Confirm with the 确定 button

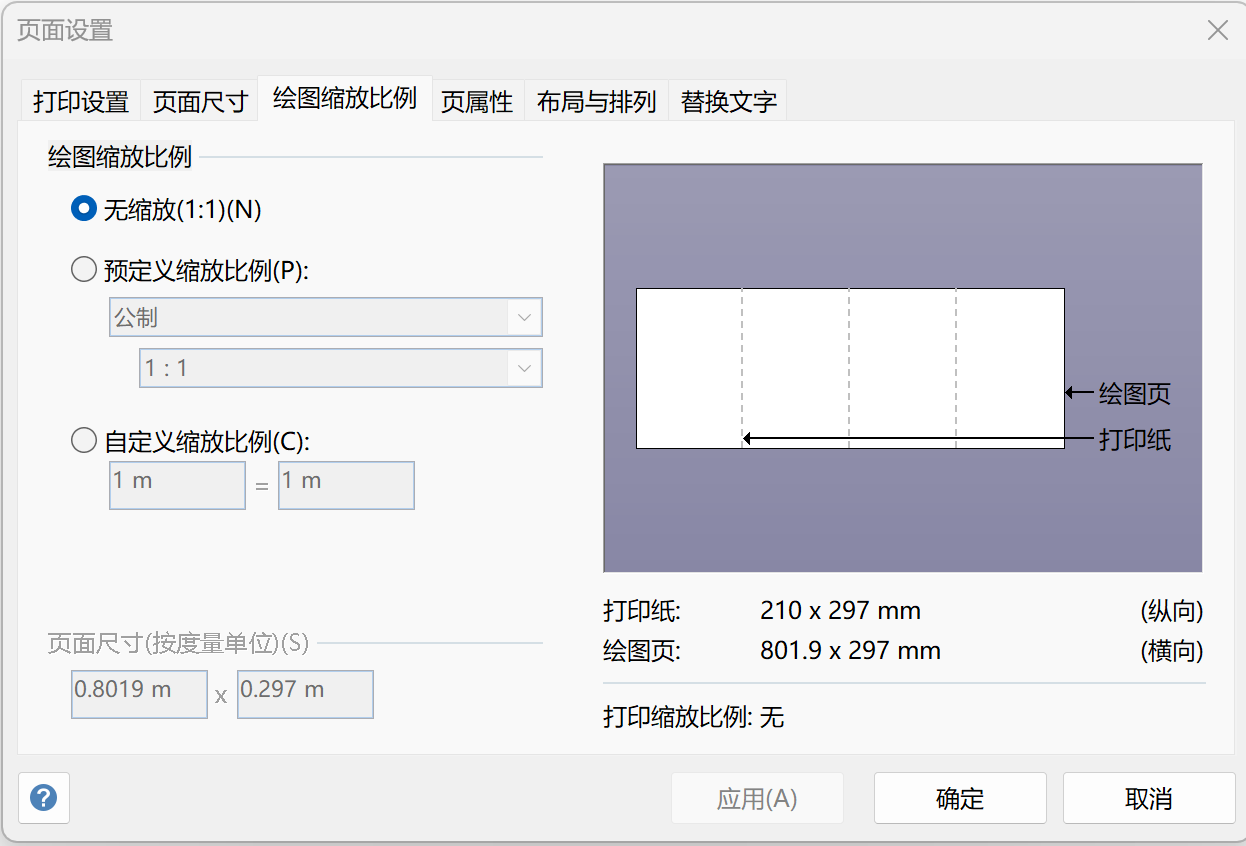click(960, 798)
